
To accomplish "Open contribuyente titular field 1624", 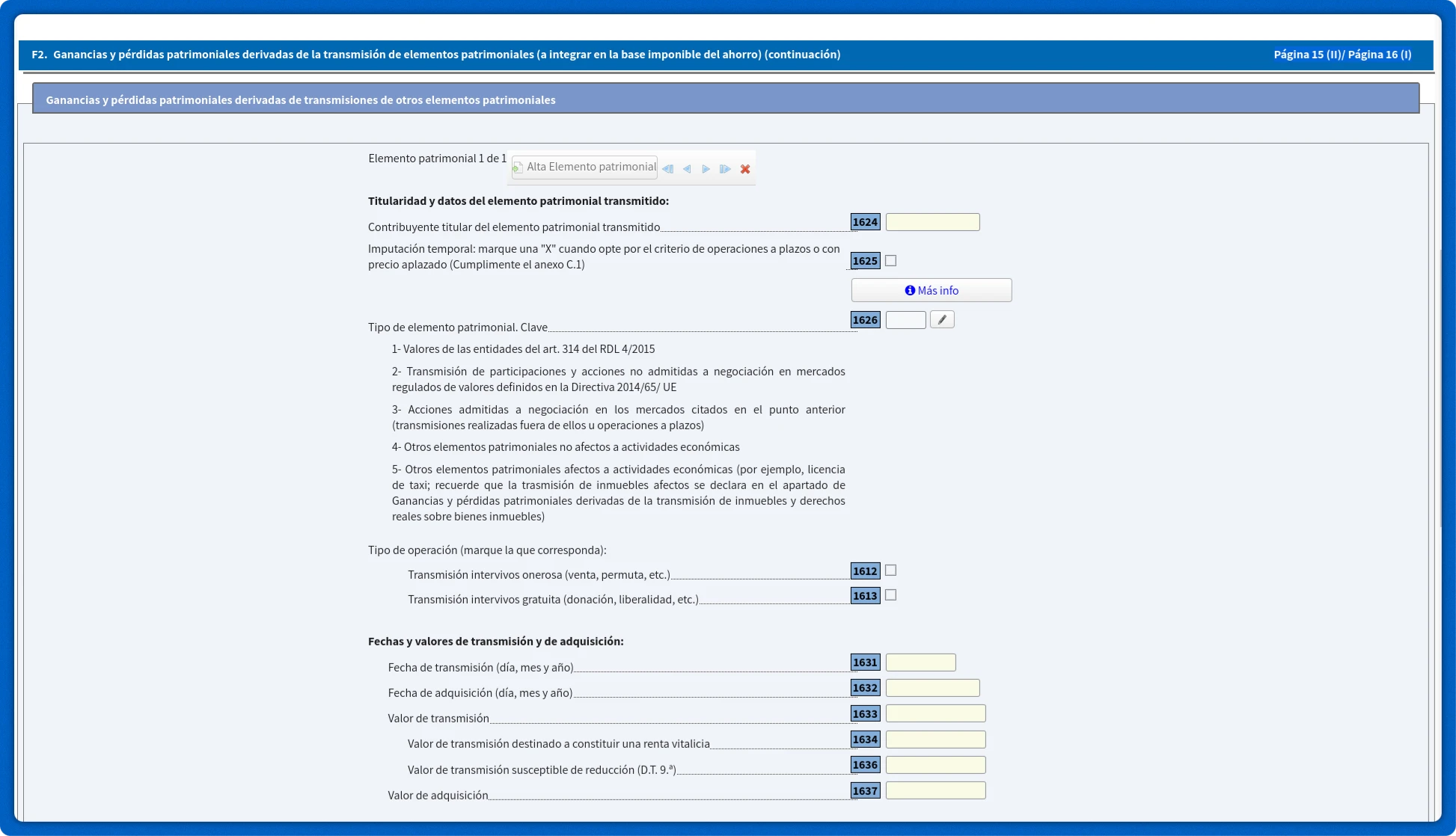I will [932, 222].
